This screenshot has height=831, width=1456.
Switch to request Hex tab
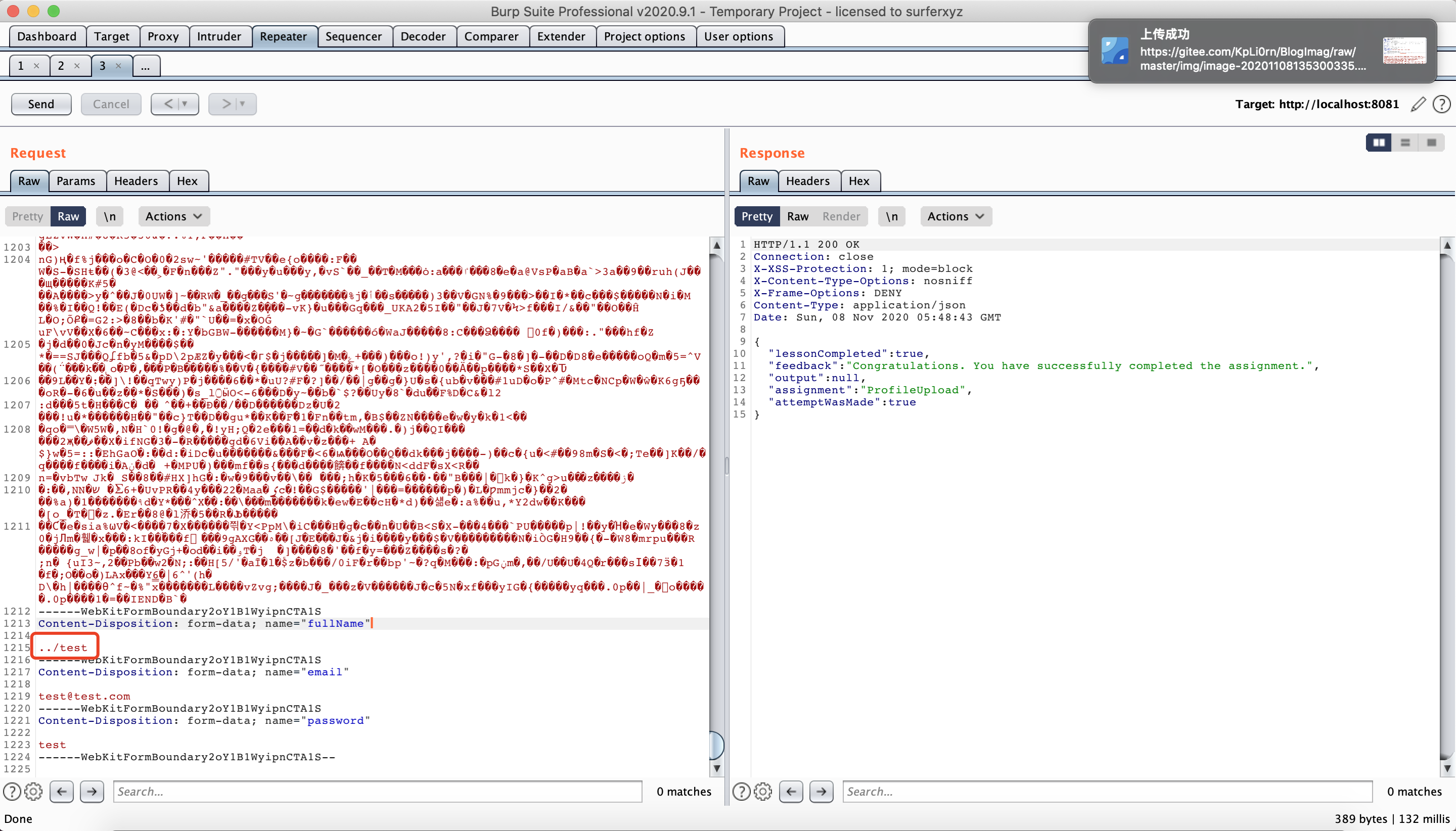tap(187, 181)
